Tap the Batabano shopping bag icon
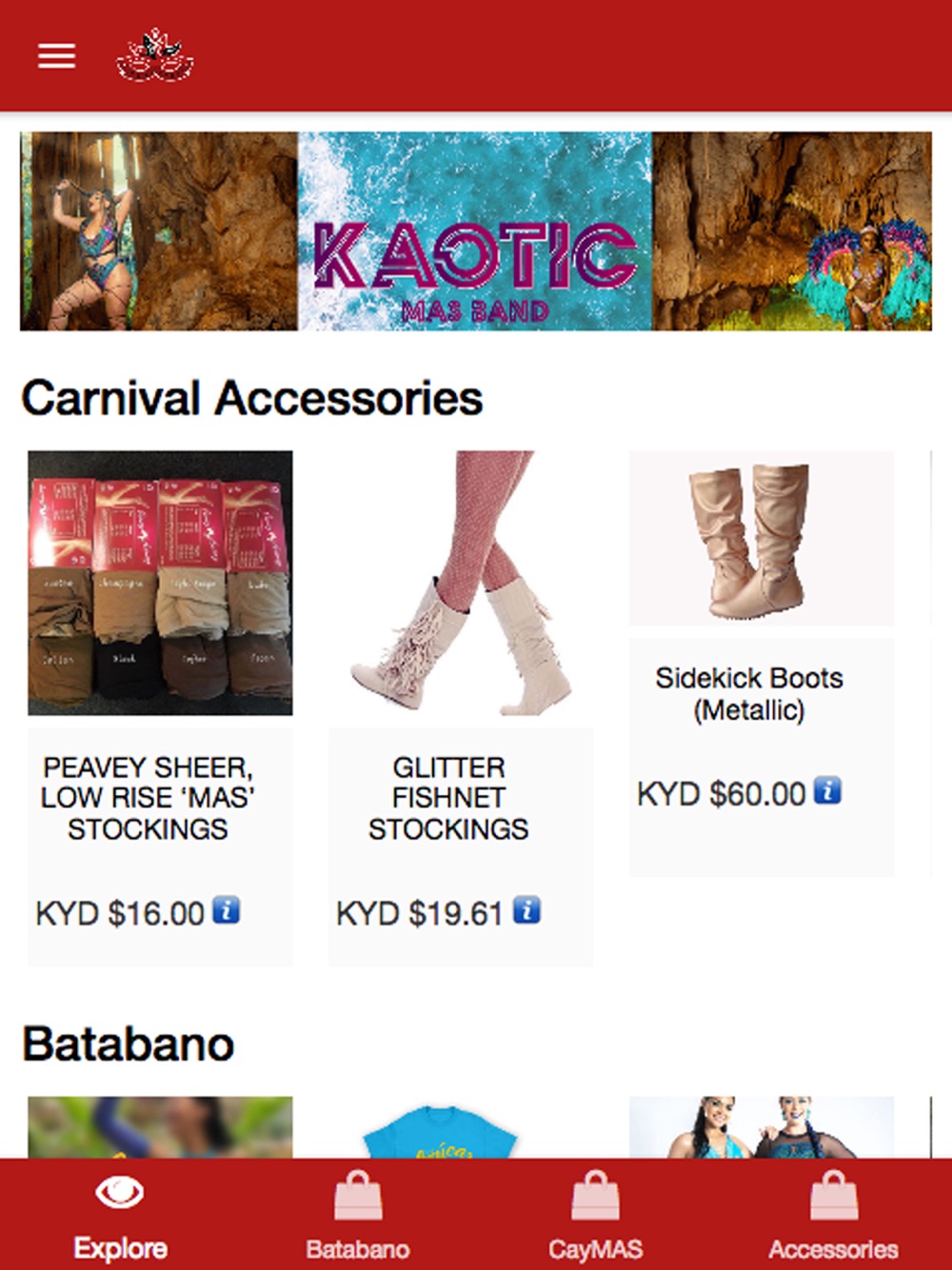The height and width of the screenshot is (1270, 952). pyautogui.click(x=358, y=1196)
